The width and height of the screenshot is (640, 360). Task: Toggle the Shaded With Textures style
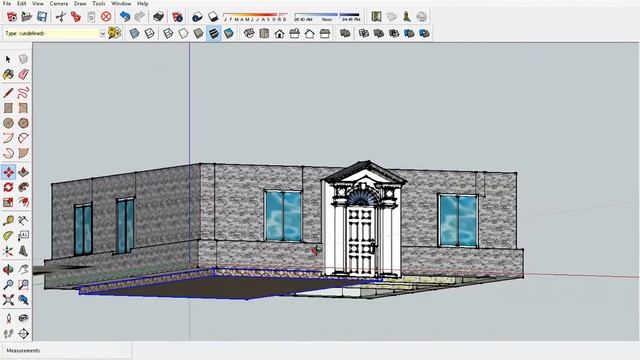click(213, 33)
